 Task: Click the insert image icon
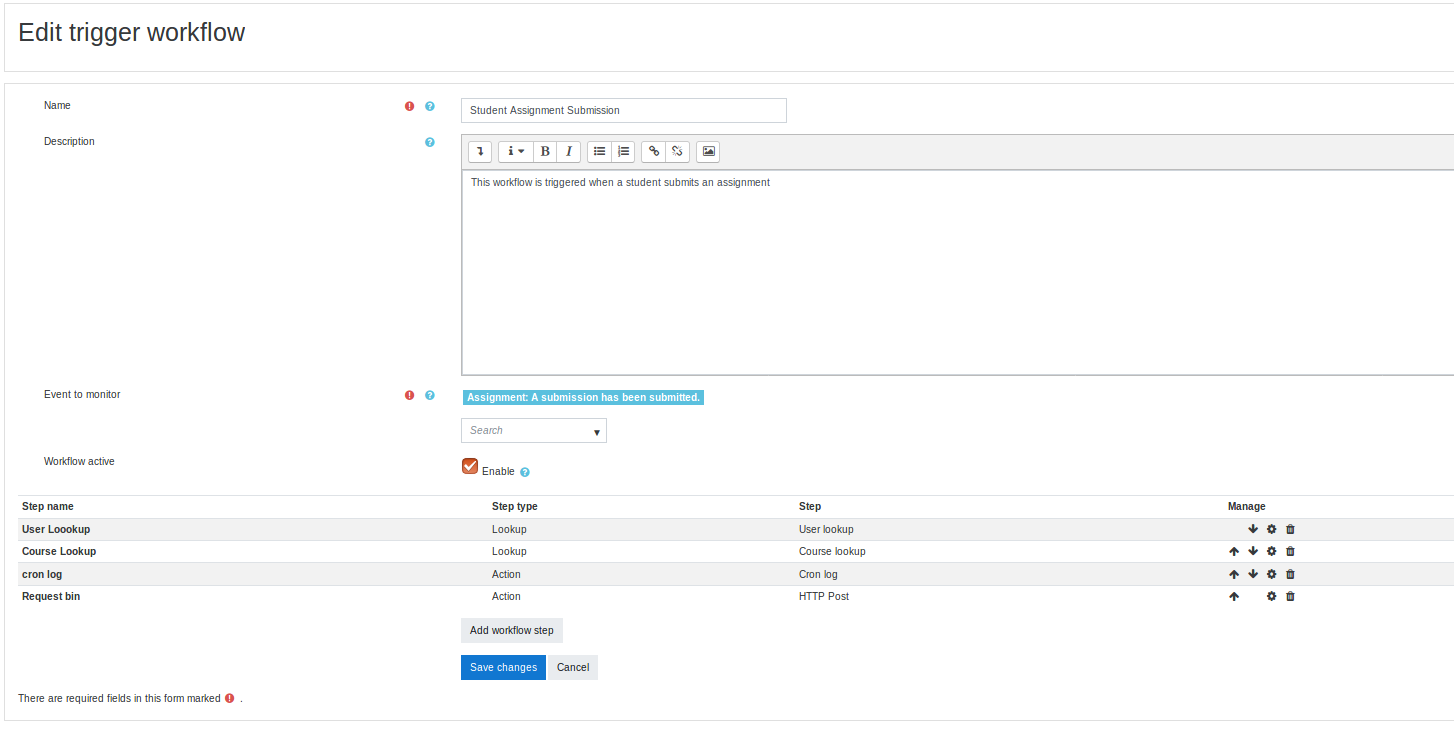coord(708,151)
